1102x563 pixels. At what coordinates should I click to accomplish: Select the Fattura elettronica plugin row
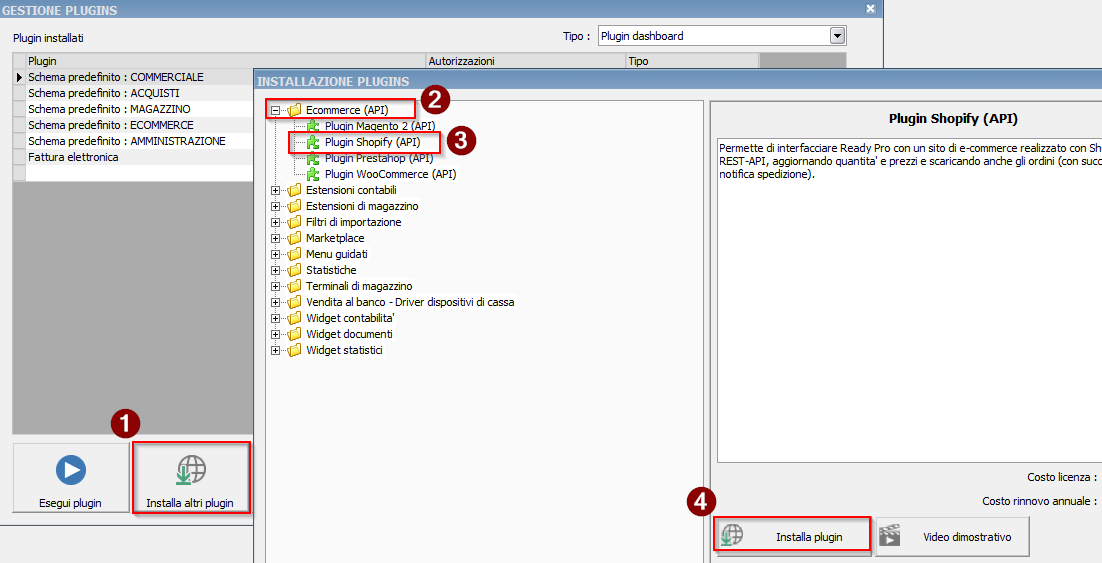(73, 157)
